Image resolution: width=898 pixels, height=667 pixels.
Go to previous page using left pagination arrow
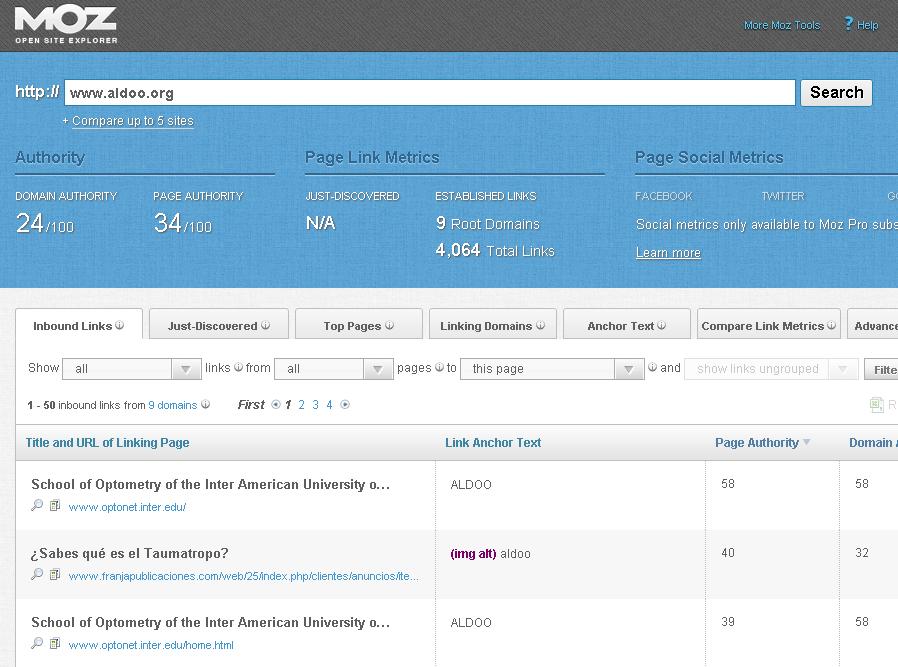[276, 405]
